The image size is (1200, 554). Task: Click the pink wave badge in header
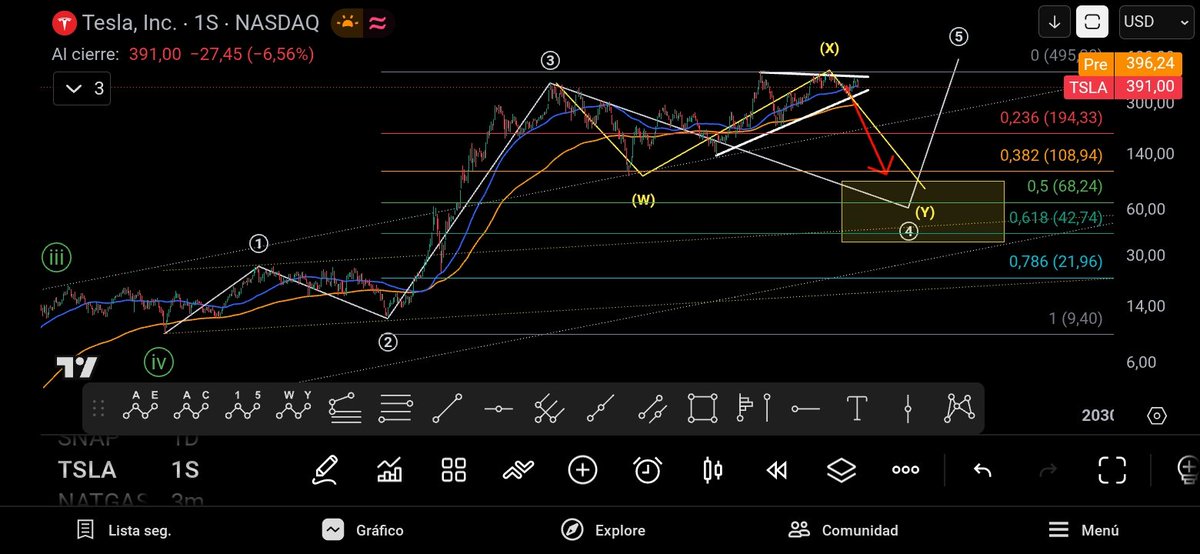click(379, 21)
